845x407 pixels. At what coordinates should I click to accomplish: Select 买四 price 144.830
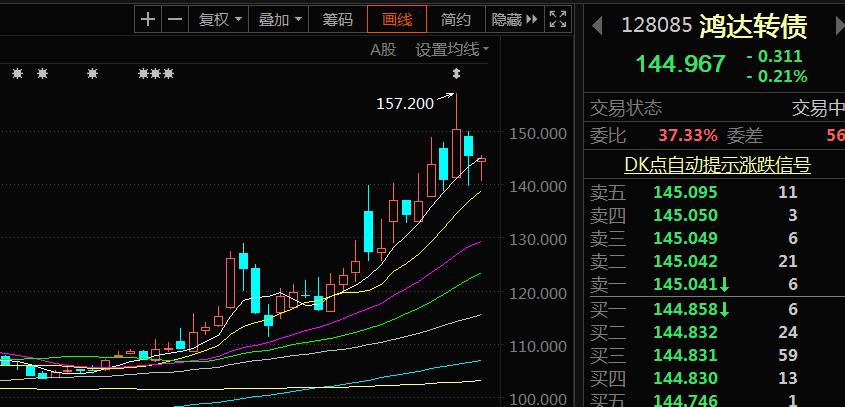685,378
